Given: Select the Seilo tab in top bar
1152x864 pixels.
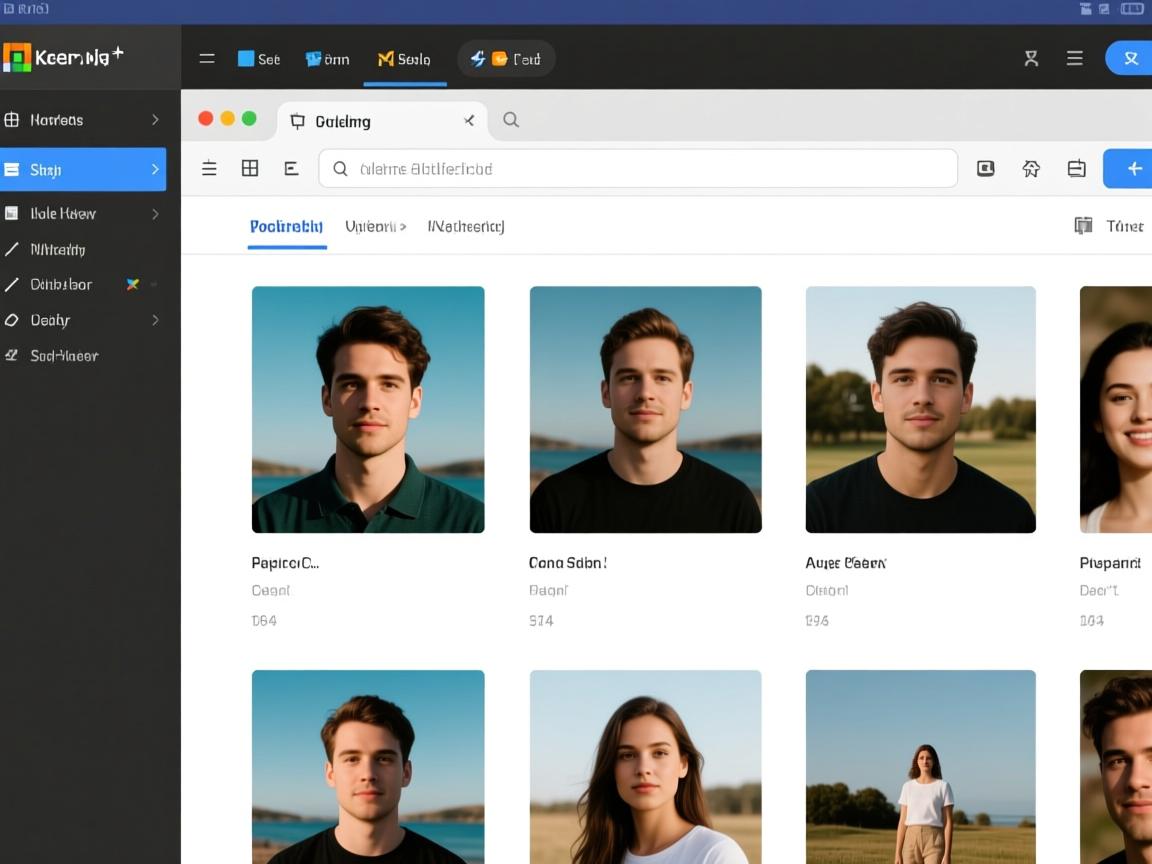Looking at the screenshot, I should click(404, 59).
